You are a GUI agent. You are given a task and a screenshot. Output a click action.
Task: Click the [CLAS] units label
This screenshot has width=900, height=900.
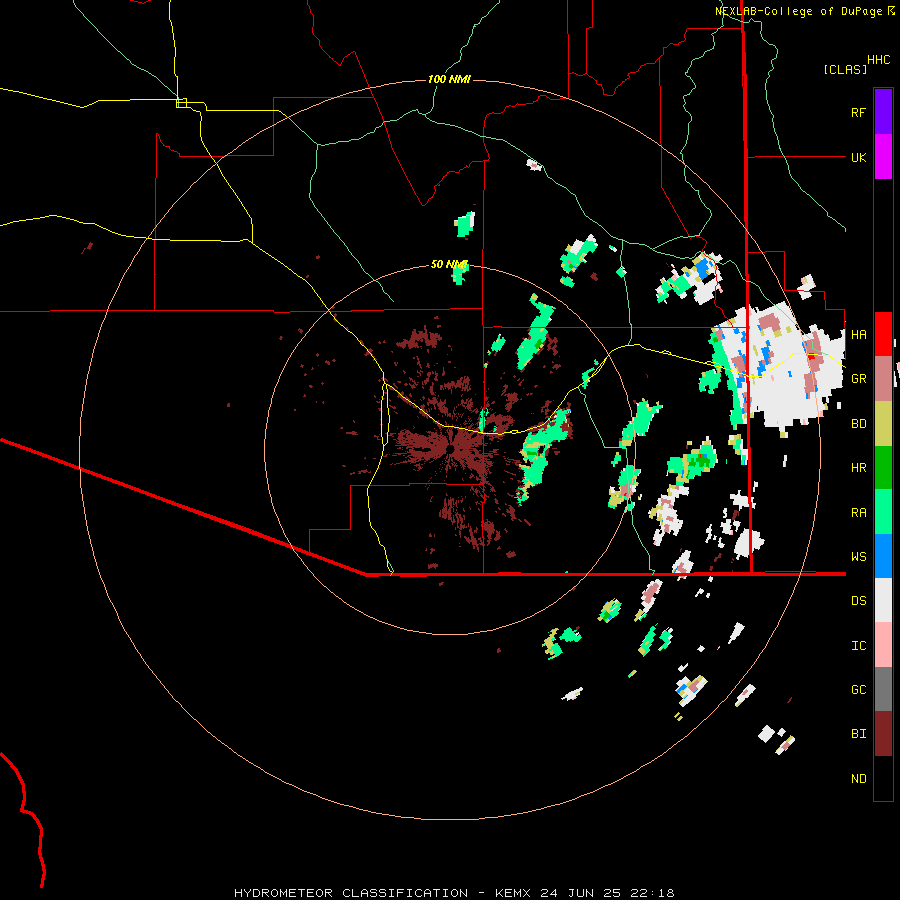(x=845, y=69)
